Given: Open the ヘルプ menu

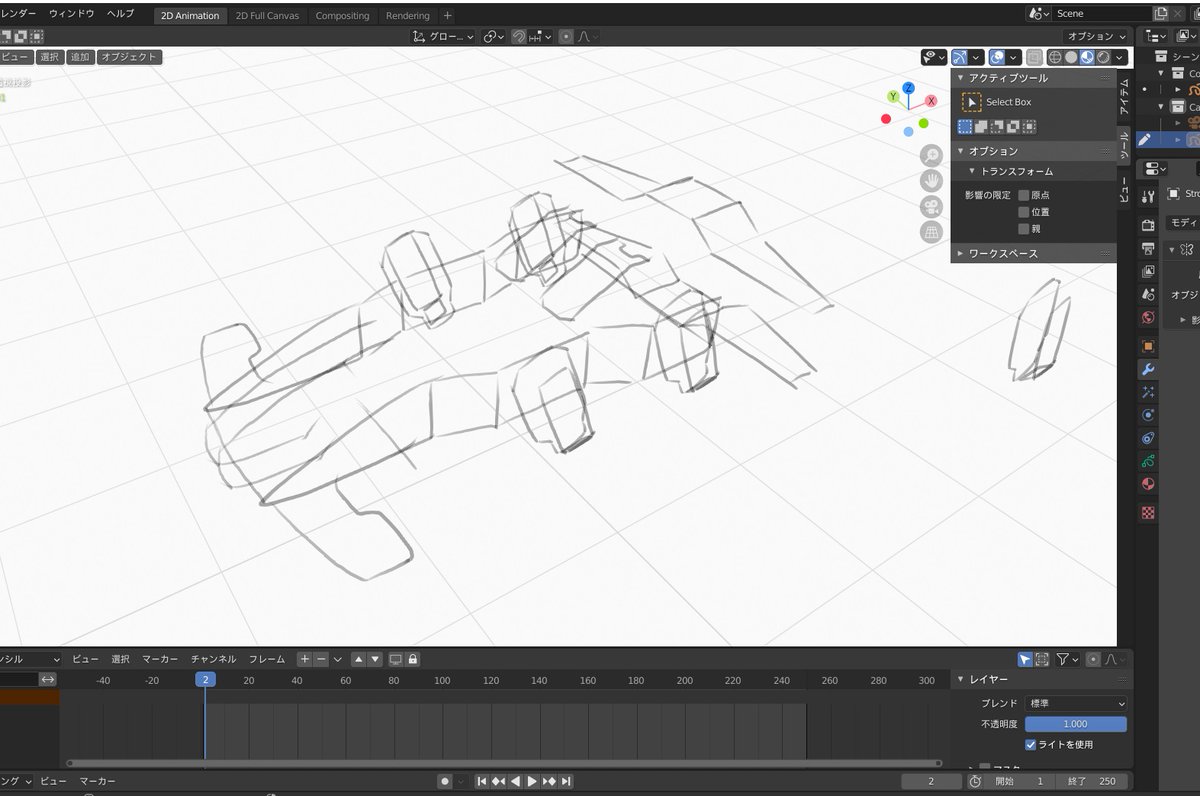Looking at the screenshot, I should coord(120,14).
